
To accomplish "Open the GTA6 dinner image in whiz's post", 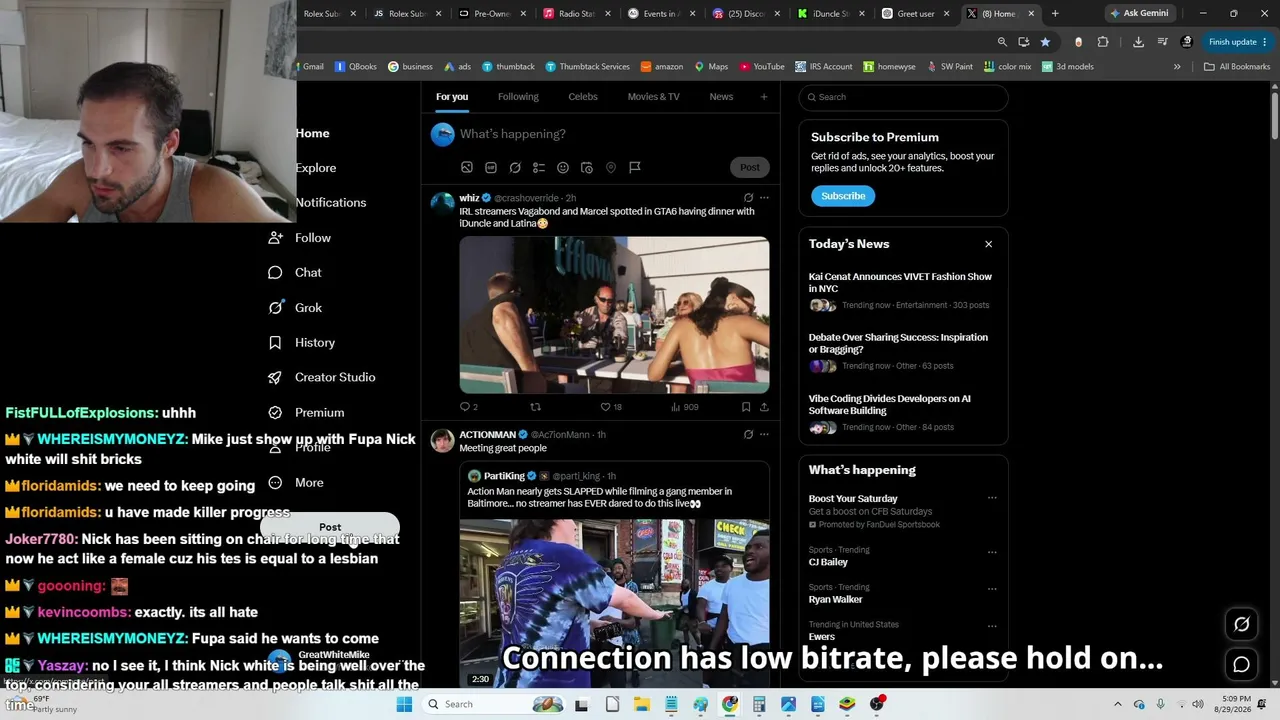I will (x=614, y=315).
